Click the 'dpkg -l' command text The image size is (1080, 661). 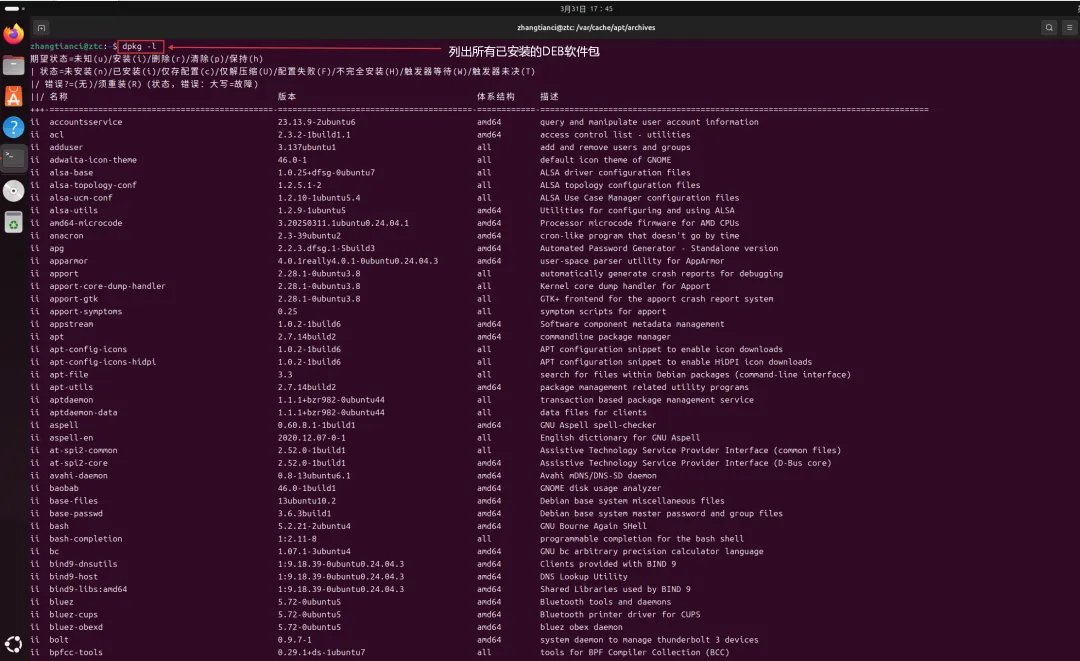pyautogui.click(x=139, y=47)
